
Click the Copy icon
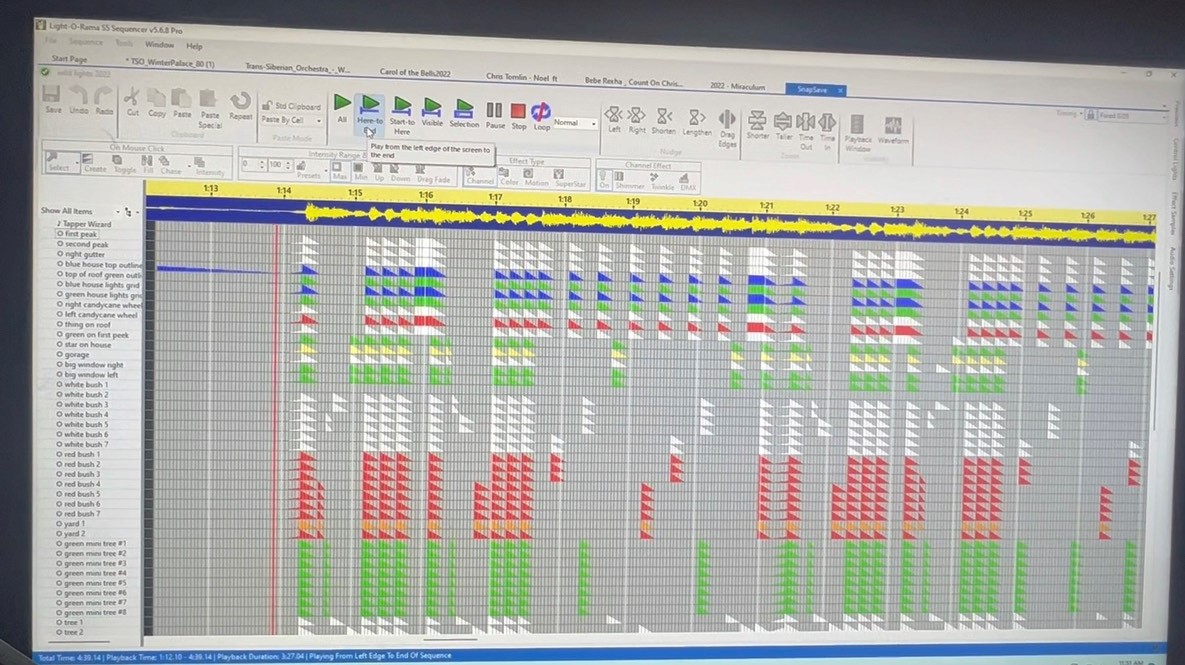[156, 101]
